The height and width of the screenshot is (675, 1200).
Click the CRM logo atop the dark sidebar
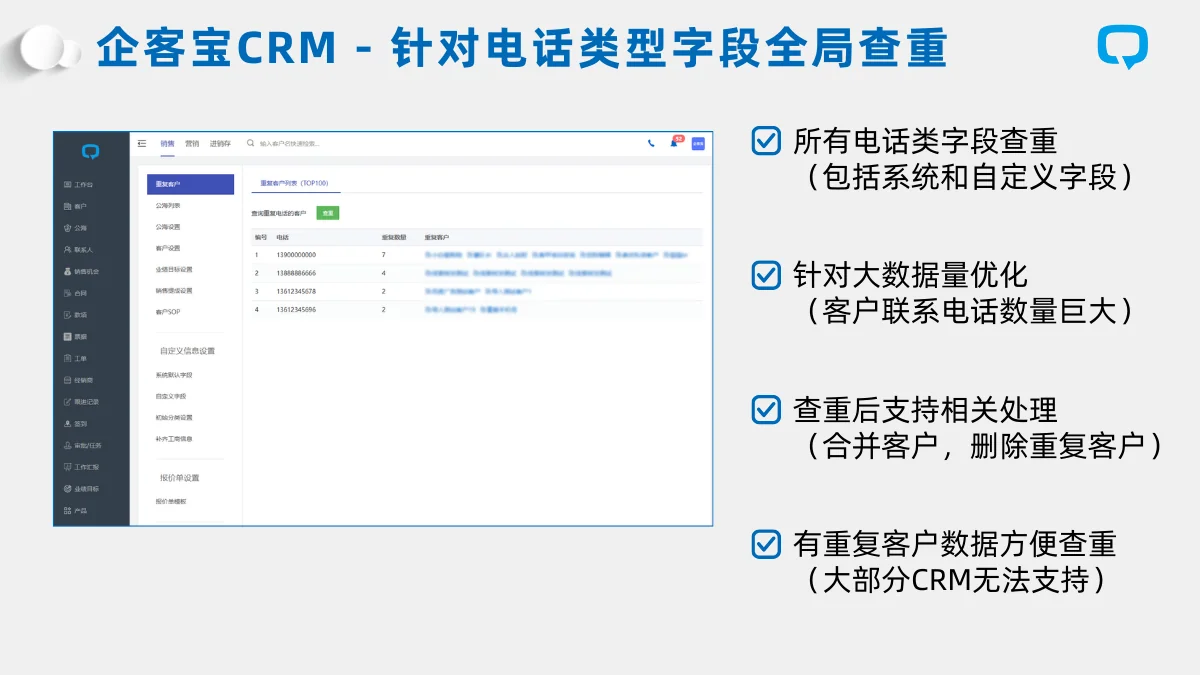click(91, 152)
